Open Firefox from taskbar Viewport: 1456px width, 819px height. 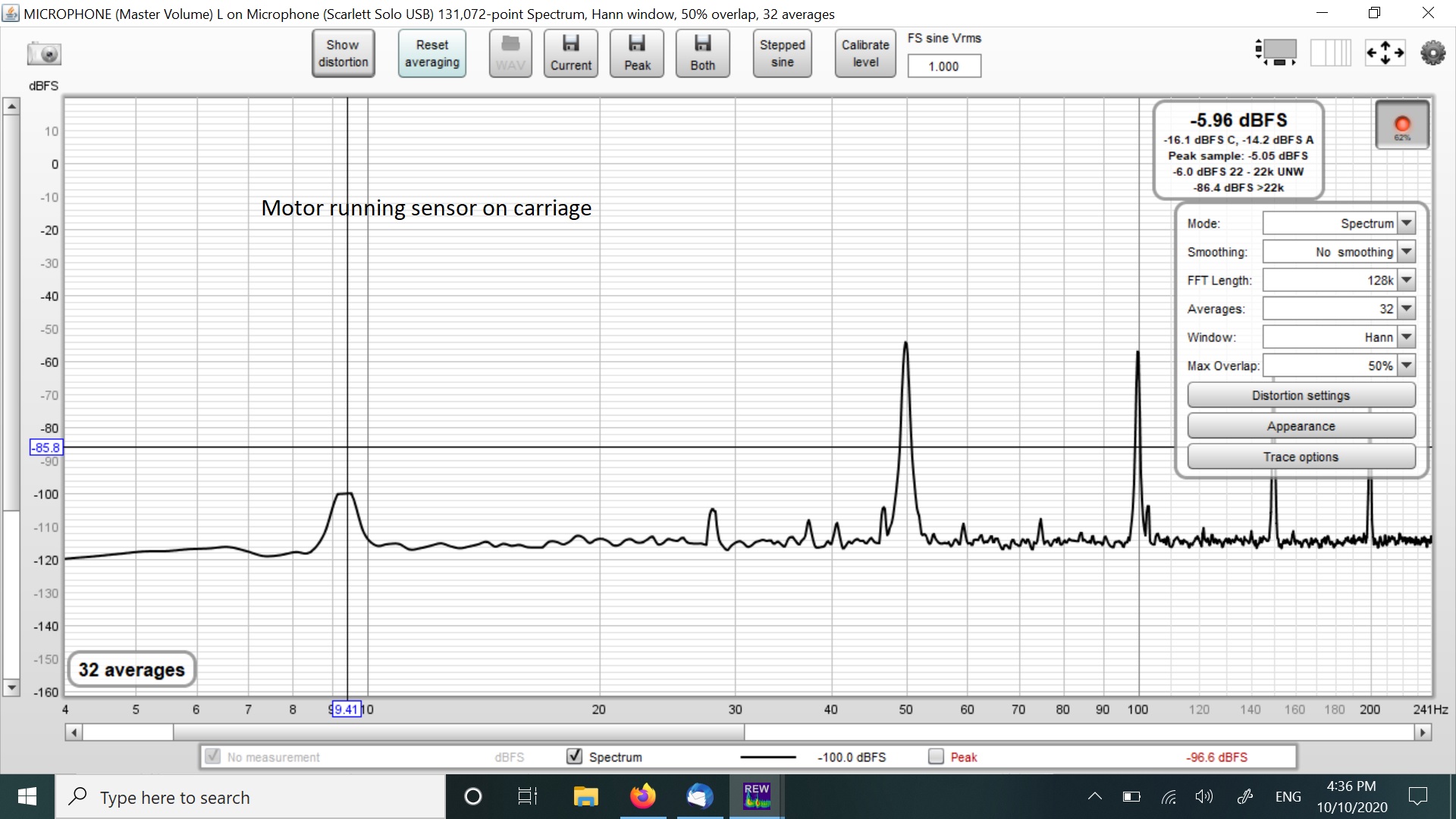coord(642,796)
